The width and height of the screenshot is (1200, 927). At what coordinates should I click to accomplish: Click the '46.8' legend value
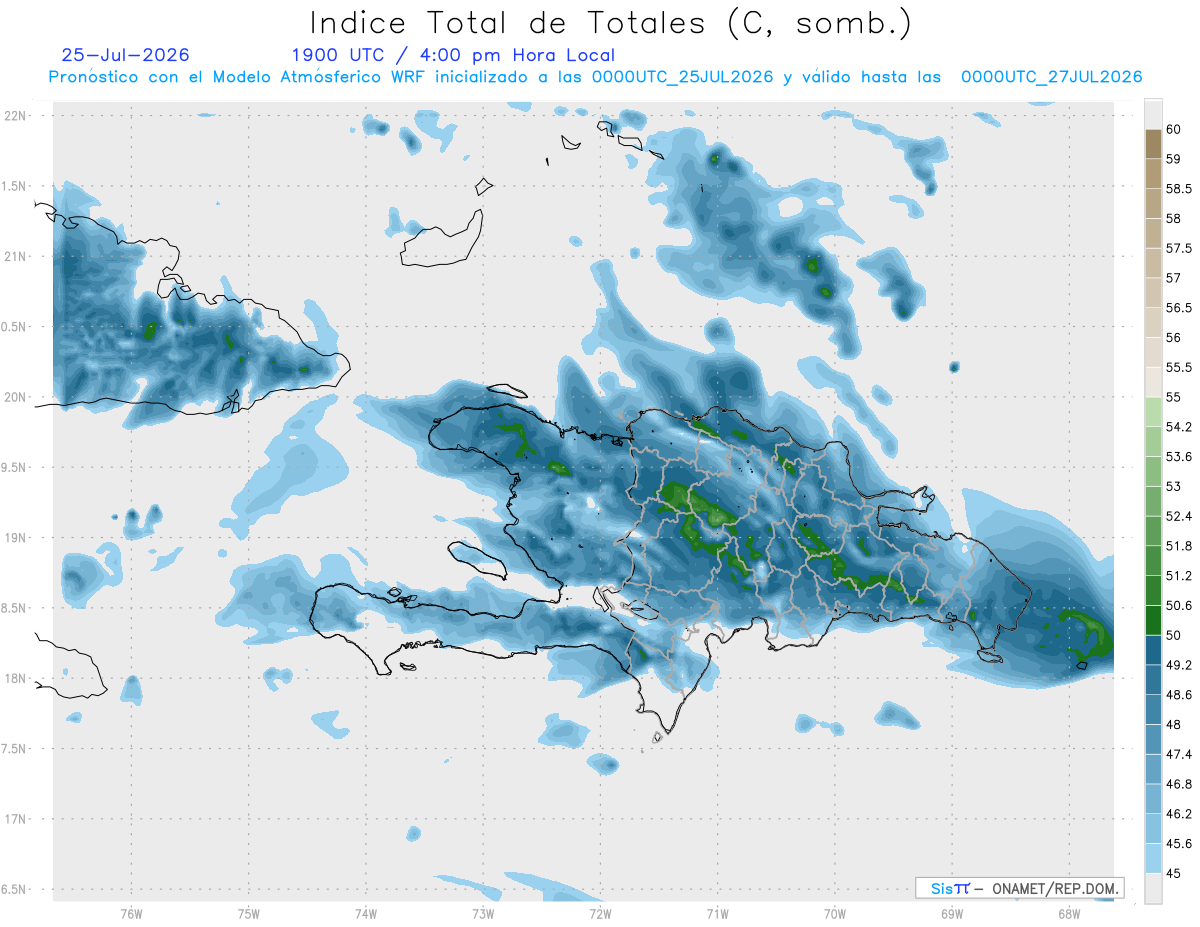(x=1178, y=784)
